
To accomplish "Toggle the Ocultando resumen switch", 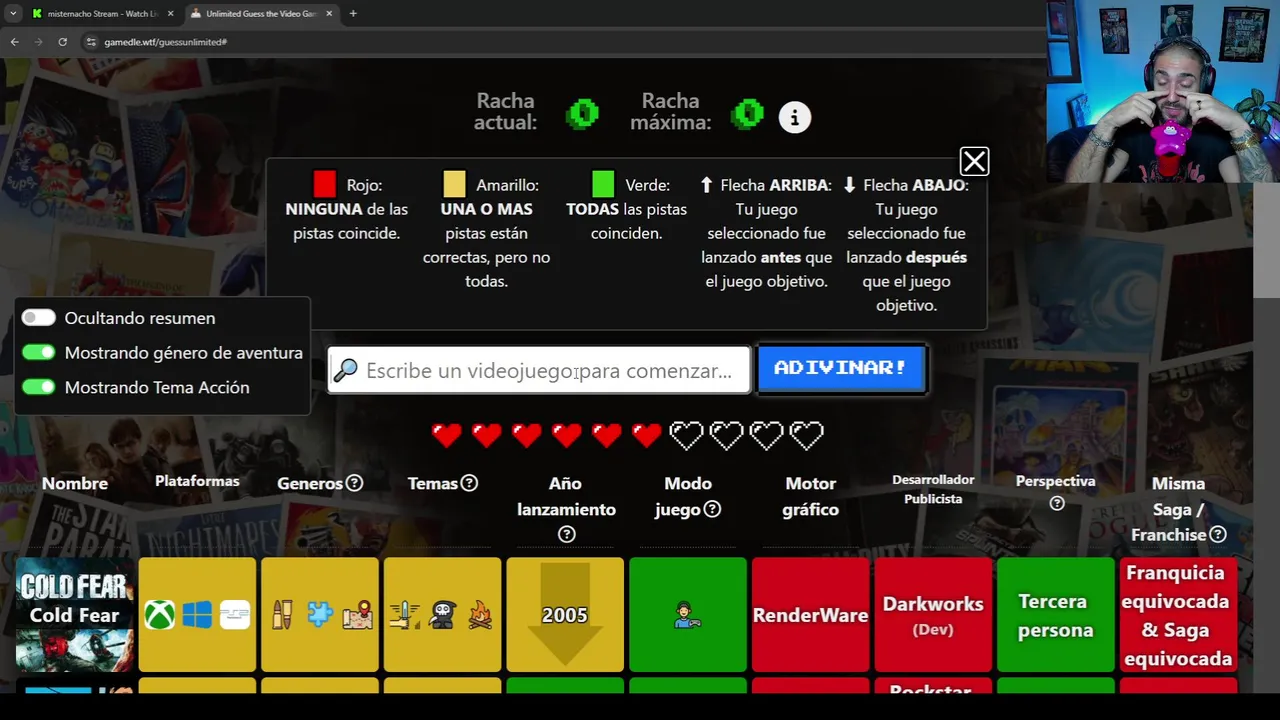I will [x=39, y=318].
